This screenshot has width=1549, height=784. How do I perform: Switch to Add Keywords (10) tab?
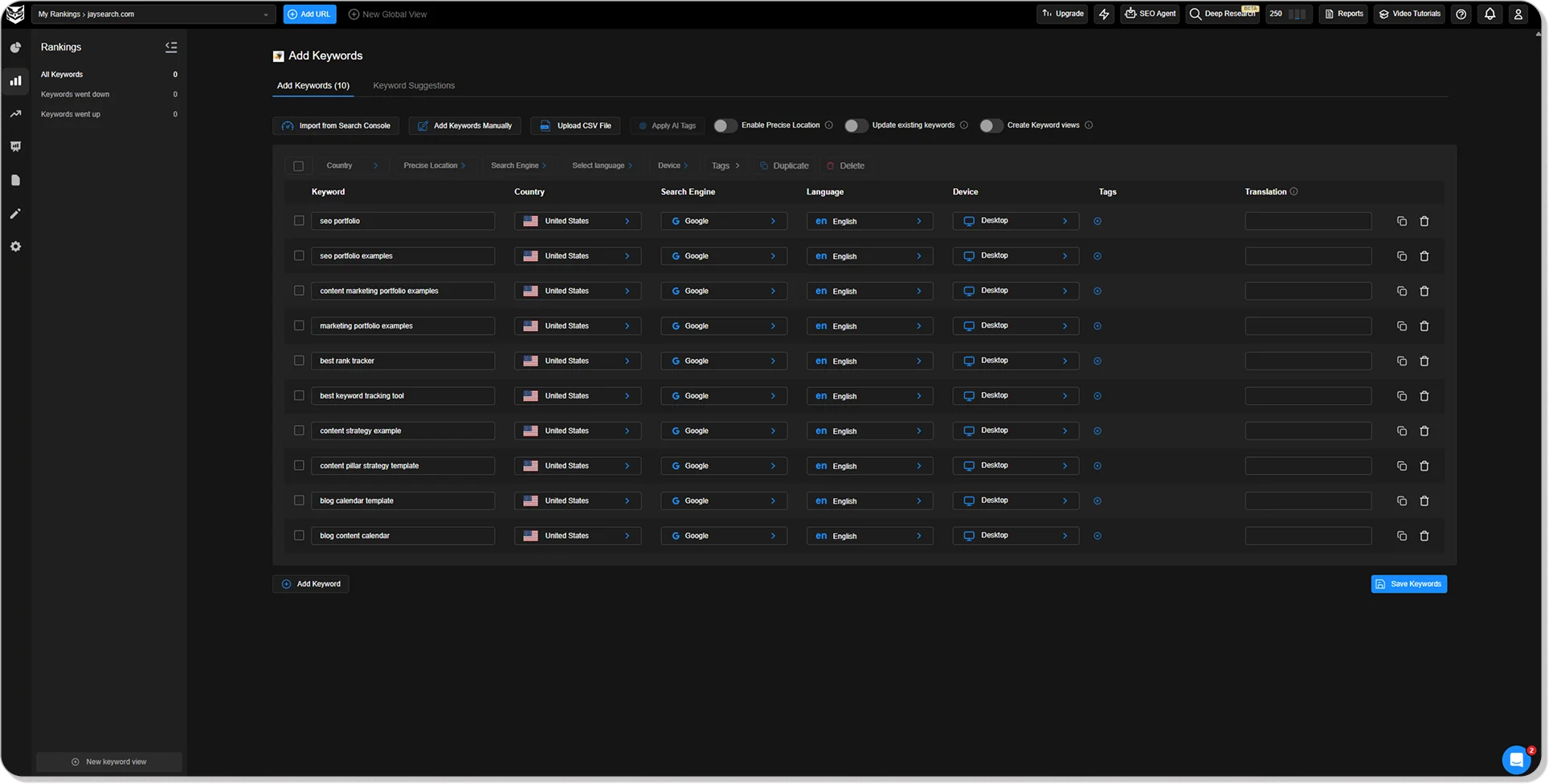[313, 85]
